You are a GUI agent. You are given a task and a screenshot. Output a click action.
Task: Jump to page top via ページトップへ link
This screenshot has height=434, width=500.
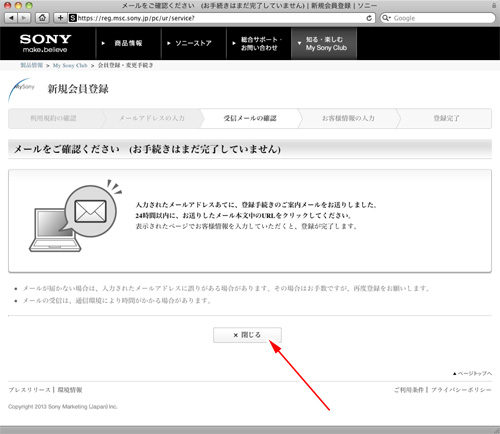pyautogui.click(x=472, y=374)
